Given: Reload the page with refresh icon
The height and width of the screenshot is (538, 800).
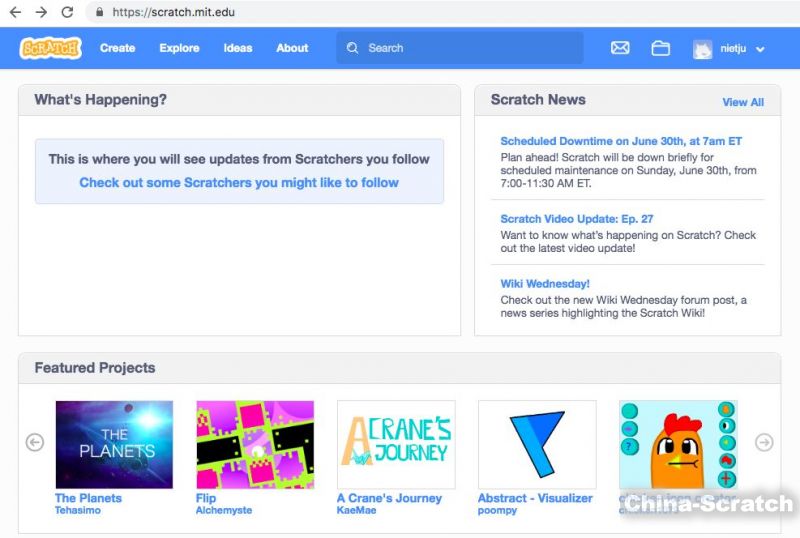Looking at the screenshot, I should coord(67,12).
